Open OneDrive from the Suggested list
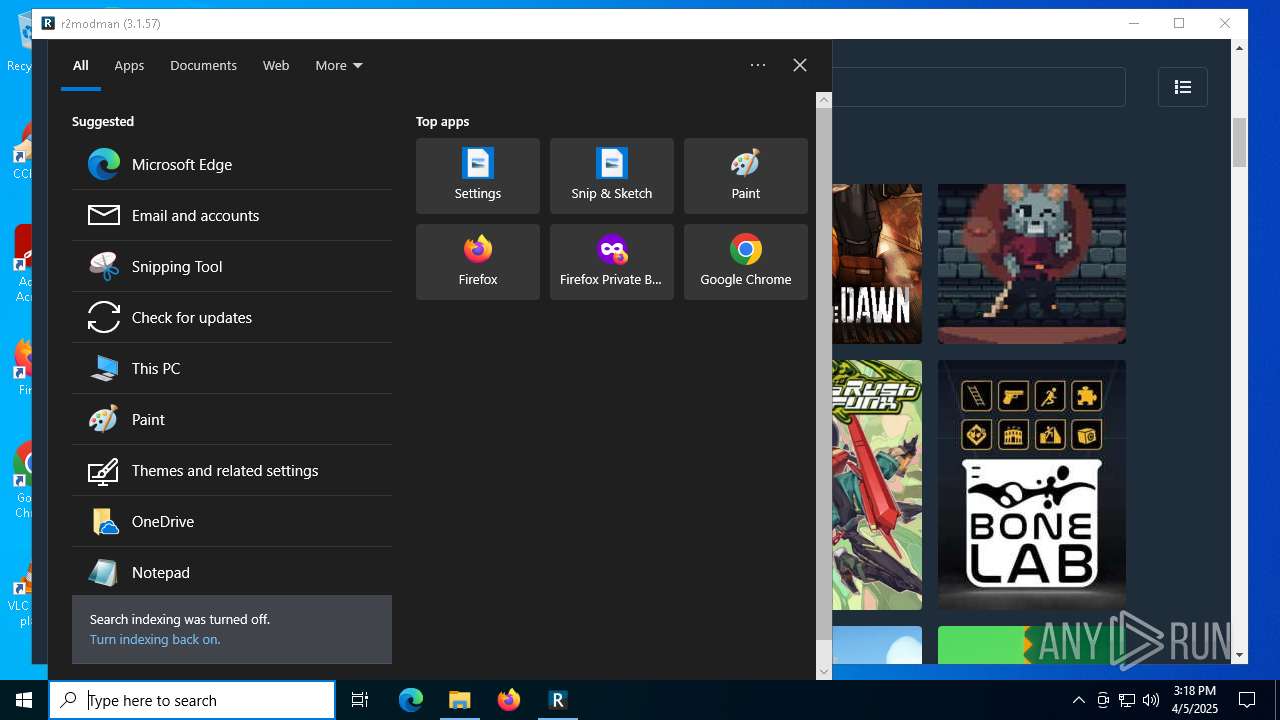 click(232, 521)
